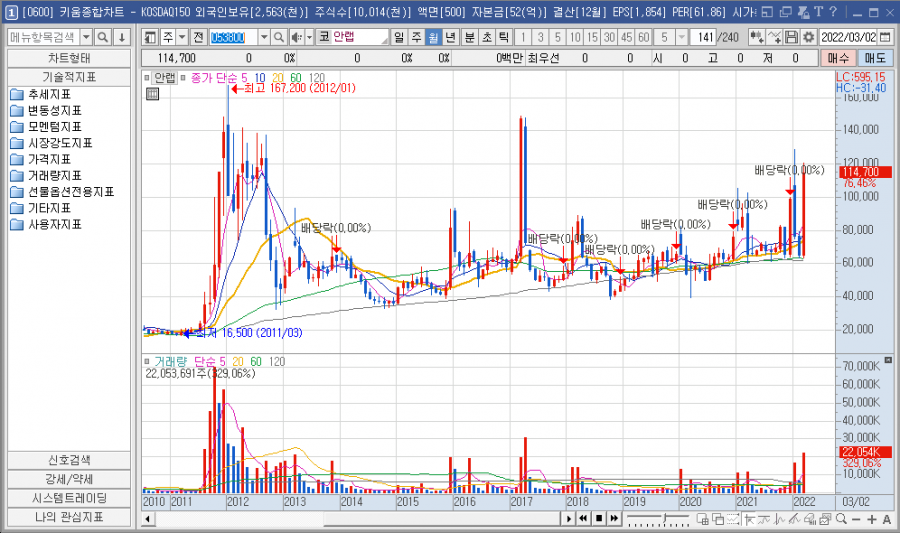Click the overlapping windows icon in bottom toolbar

pos(717,519)
